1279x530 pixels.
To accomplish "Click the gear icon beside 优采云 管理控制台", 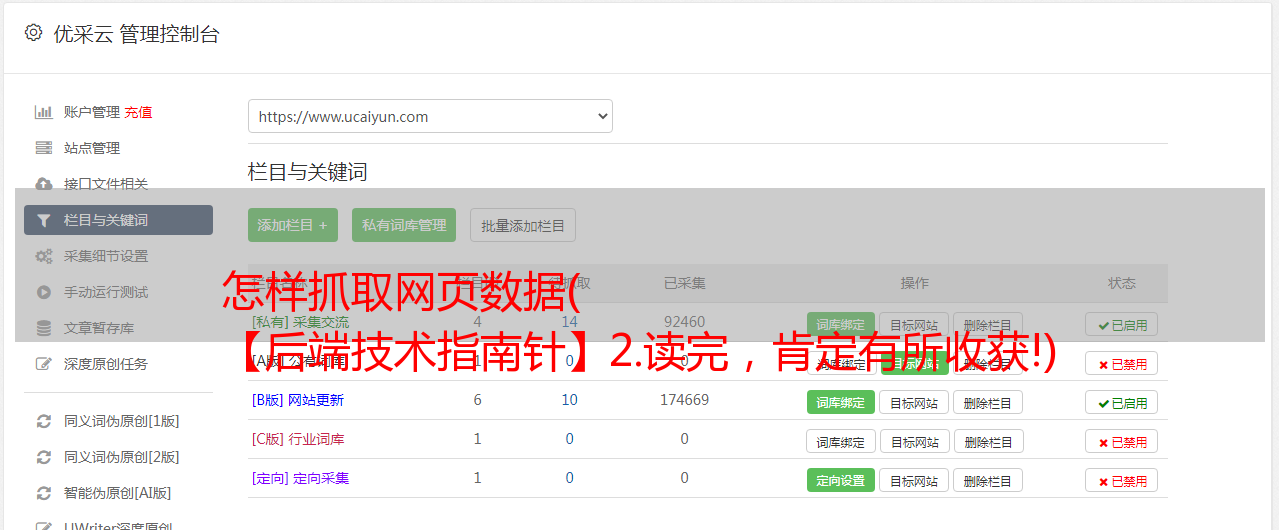I will 33,33.
